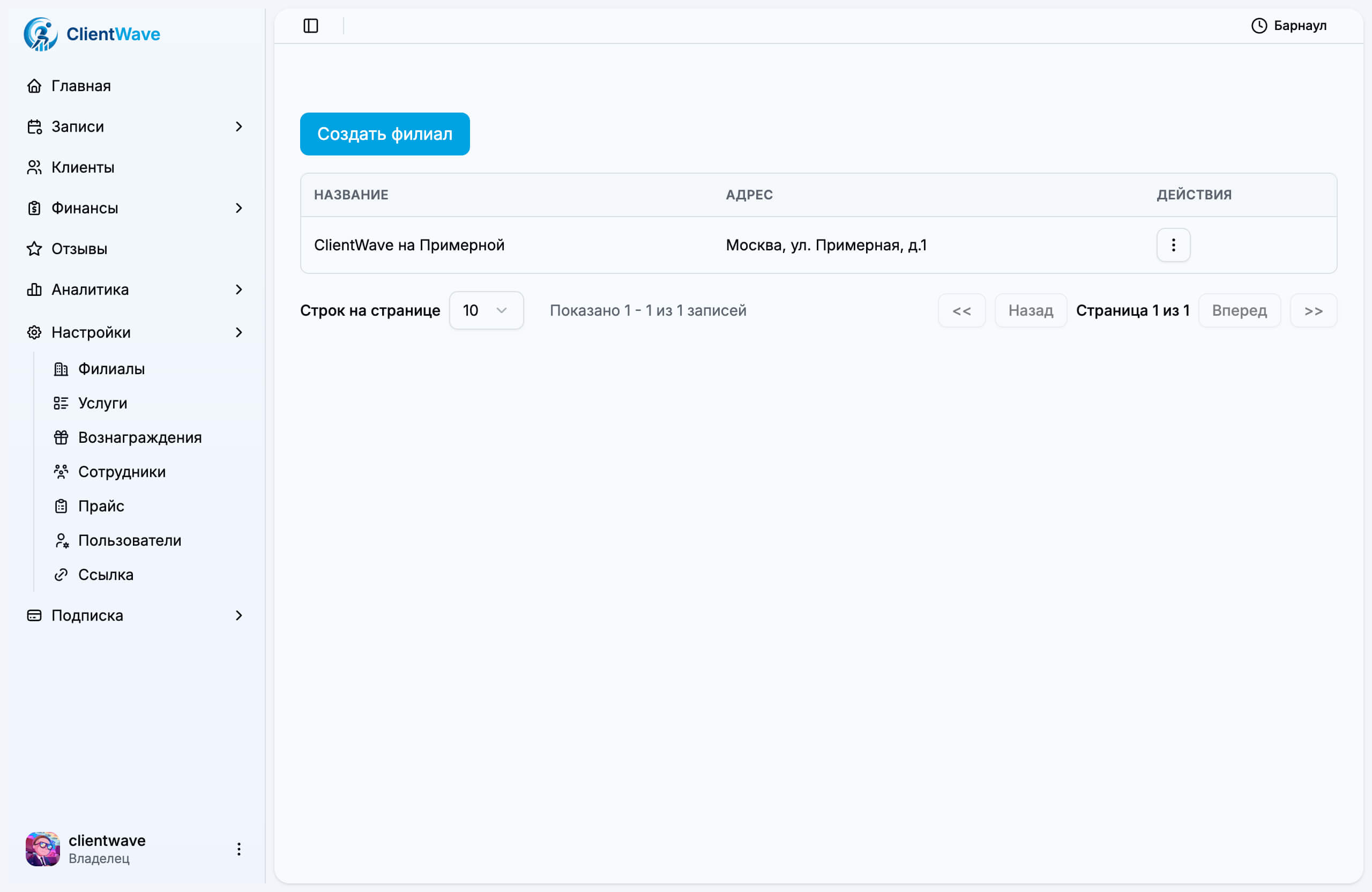Click the Ссылка link icon

pyautogui.click(x=61, y=575)
